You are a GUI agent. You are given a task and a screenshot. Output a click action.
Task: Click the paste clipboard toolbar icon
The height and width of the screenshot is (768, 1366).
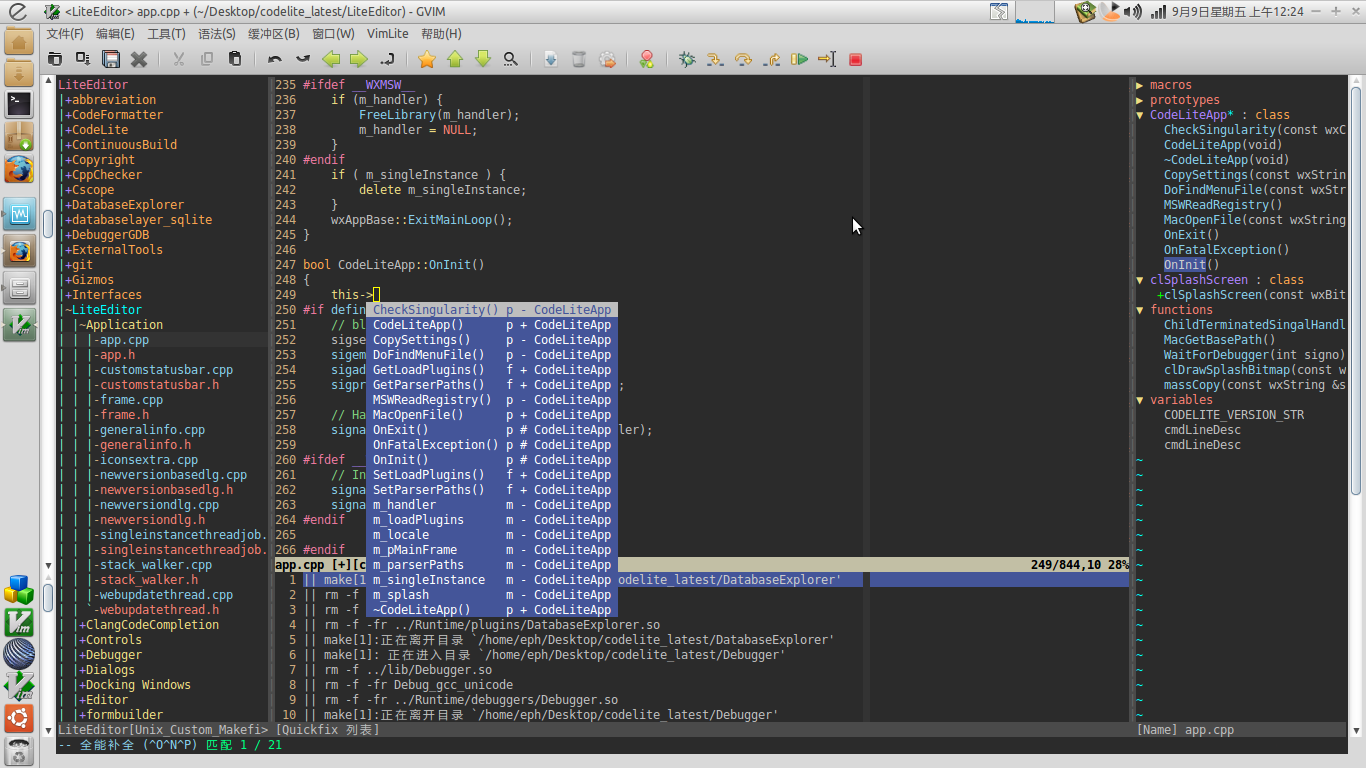235,59
